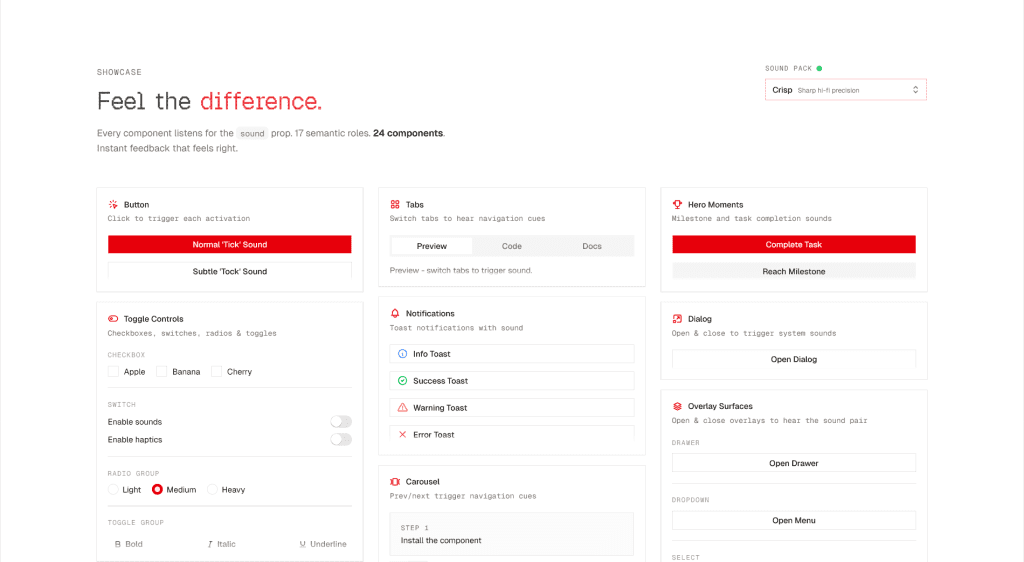This screenshot has width=1024, height=562.
Task: Open the Crisp sound pack dropdown
Action: click(846, 90)
